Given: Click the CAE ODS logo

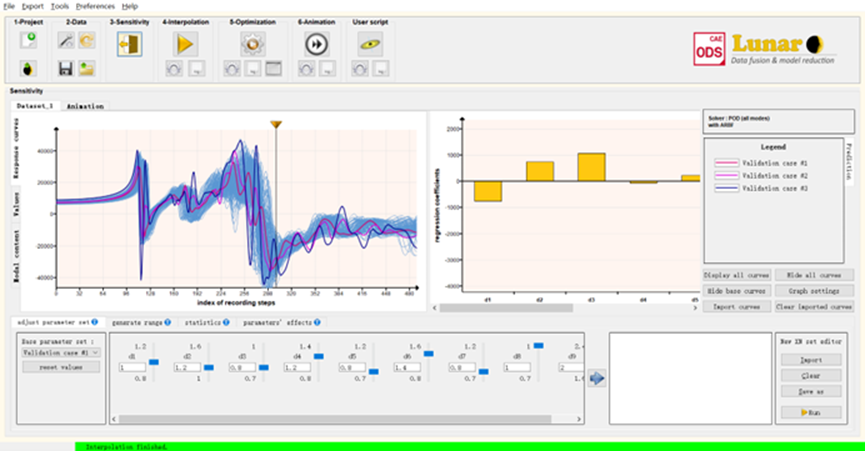Looking at the screenshot, I should (709, 49).
